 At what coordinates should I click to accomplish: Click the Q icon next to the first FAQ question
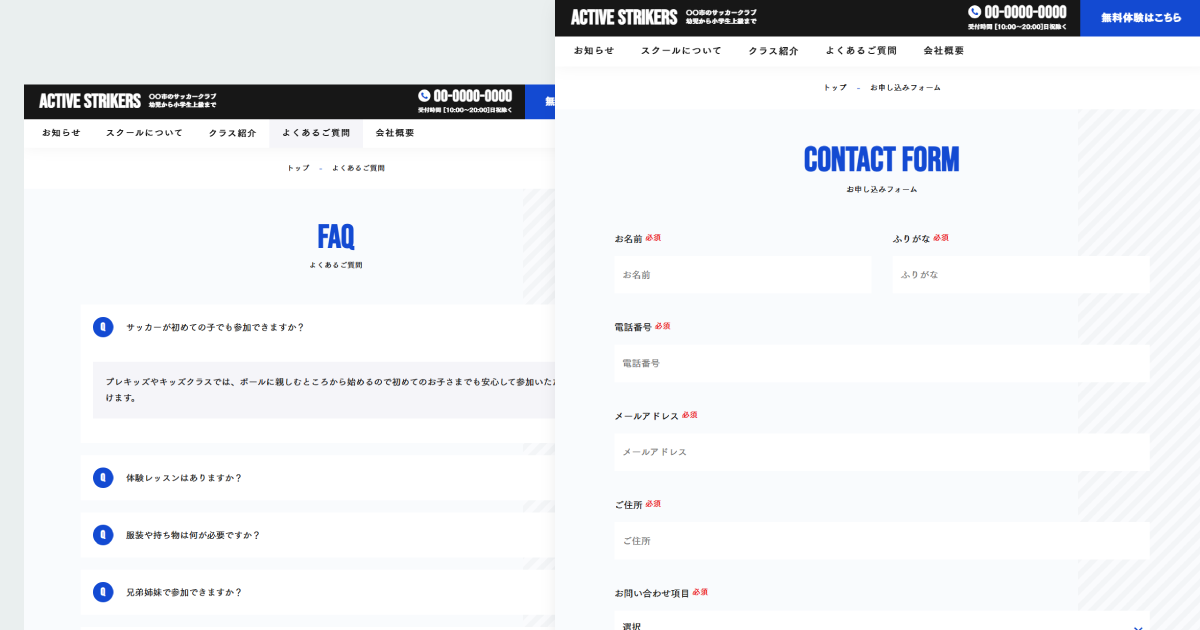[x=103, y=327]
